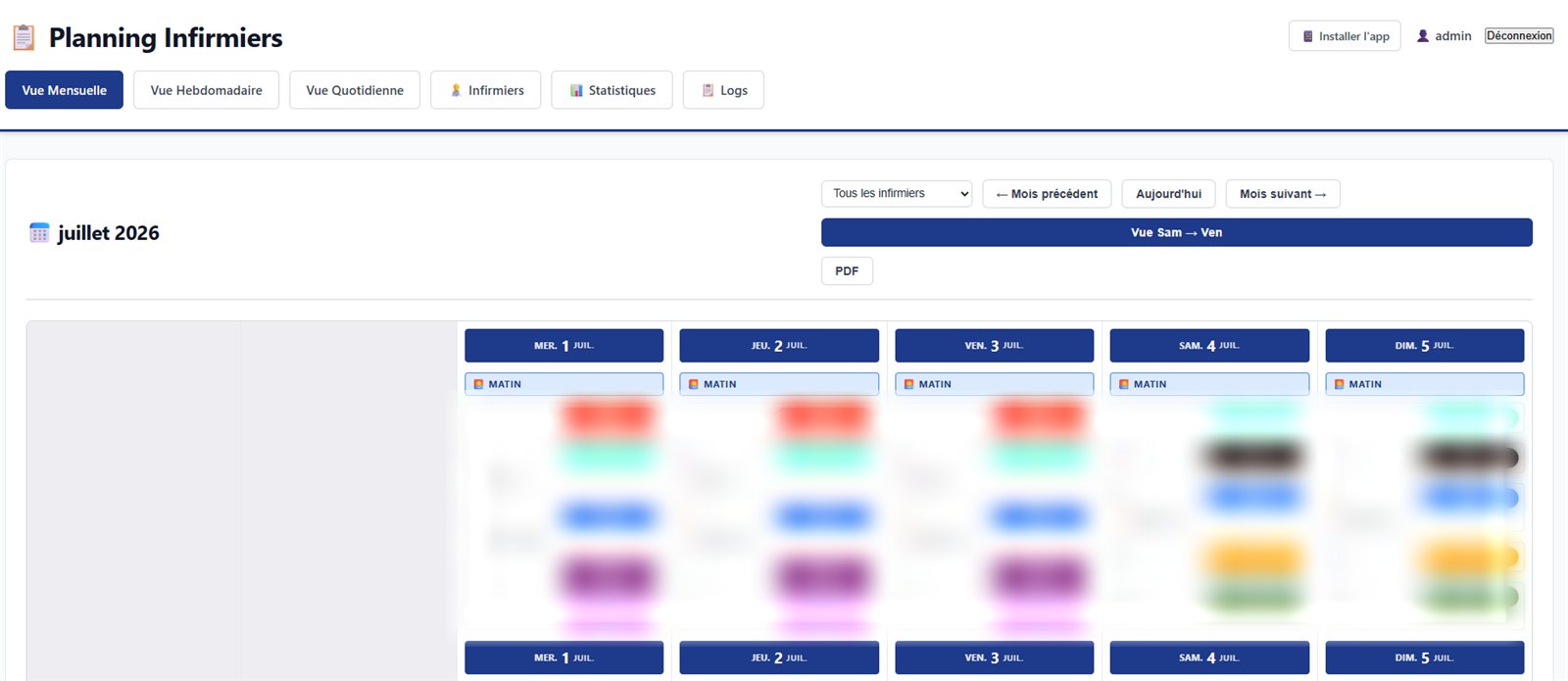Switch to Vue Hebdomadaire tab
1568x681 pixels.
pos(206,90)
